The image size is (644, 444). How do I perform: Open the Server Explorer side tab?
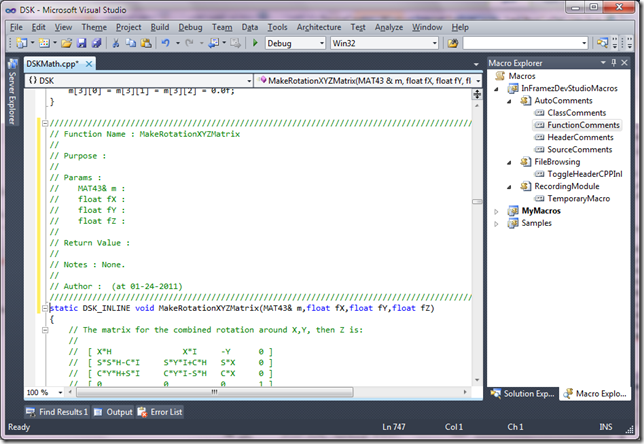(x=12, y=92)
